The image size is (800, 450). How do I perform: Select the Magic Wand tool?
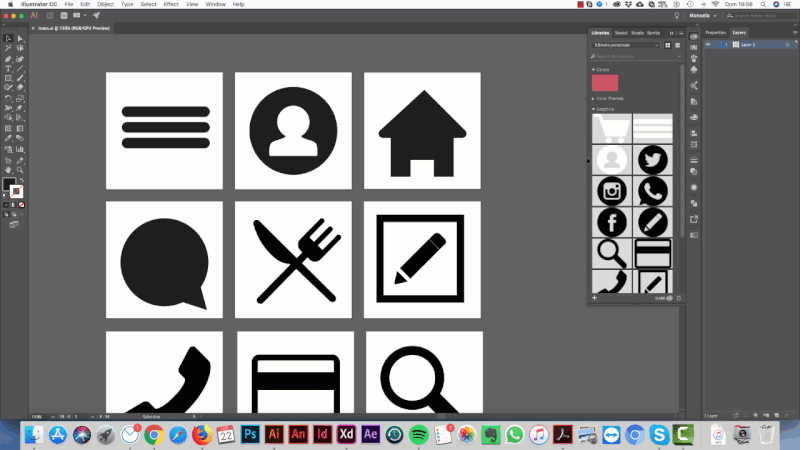pyautogui.click(x=8, y=48)
